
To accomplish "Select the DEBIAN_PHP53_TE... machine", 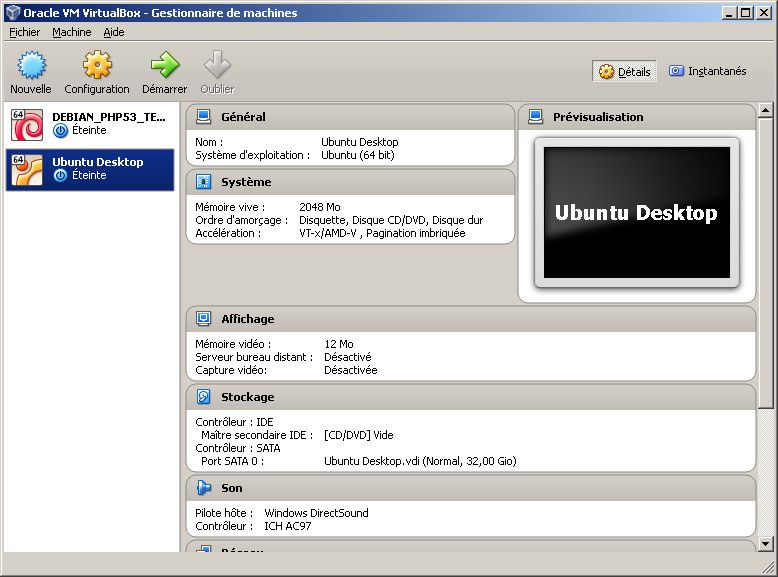I will point(90,125).
